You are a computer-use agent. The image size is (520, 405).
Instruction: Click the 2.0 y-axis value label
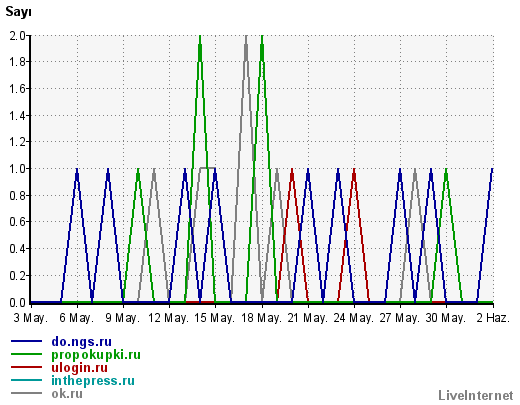18,35
